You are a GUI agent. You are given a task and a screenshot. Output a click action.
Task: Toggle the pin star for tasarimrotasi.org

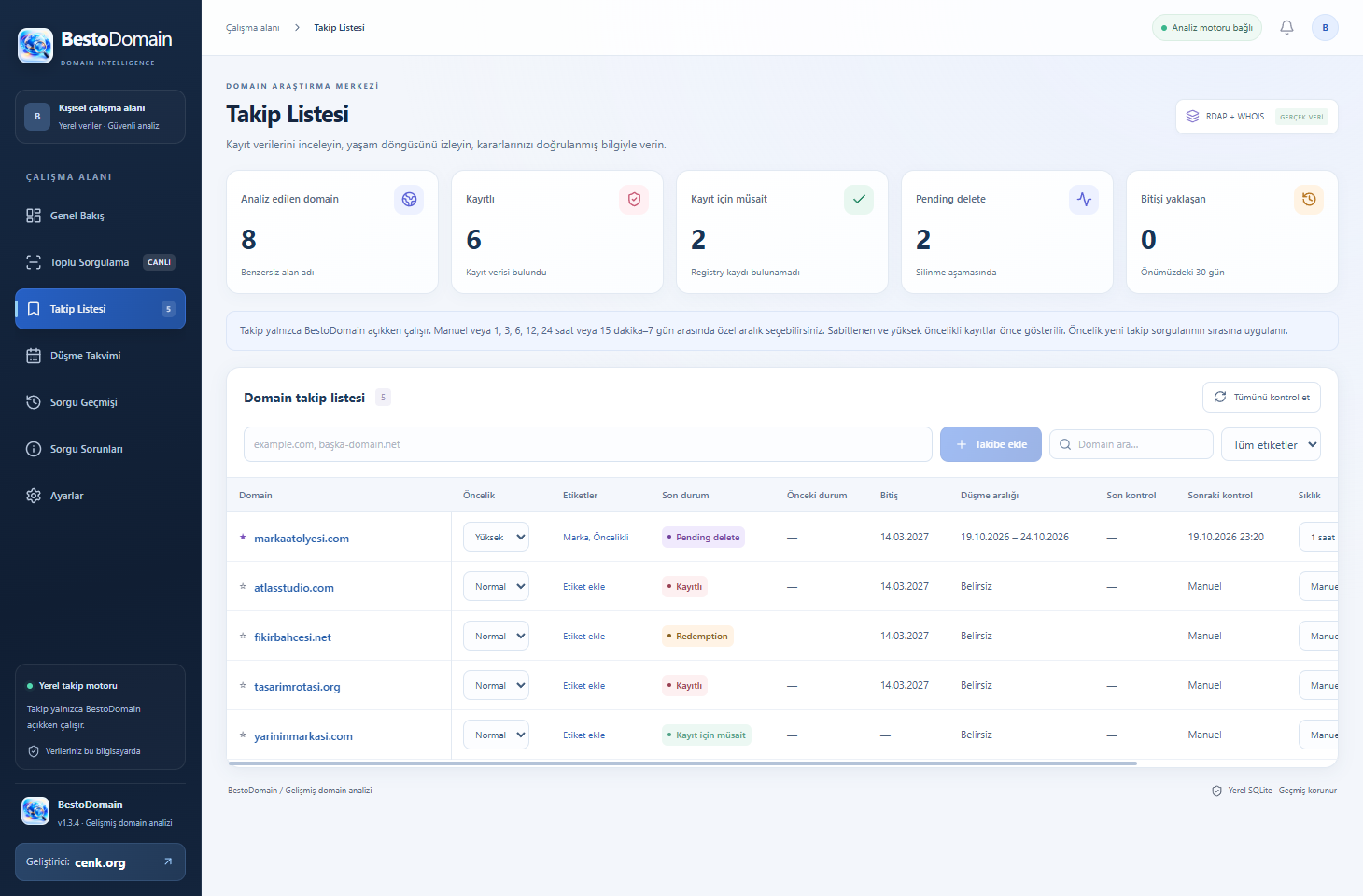243,685
